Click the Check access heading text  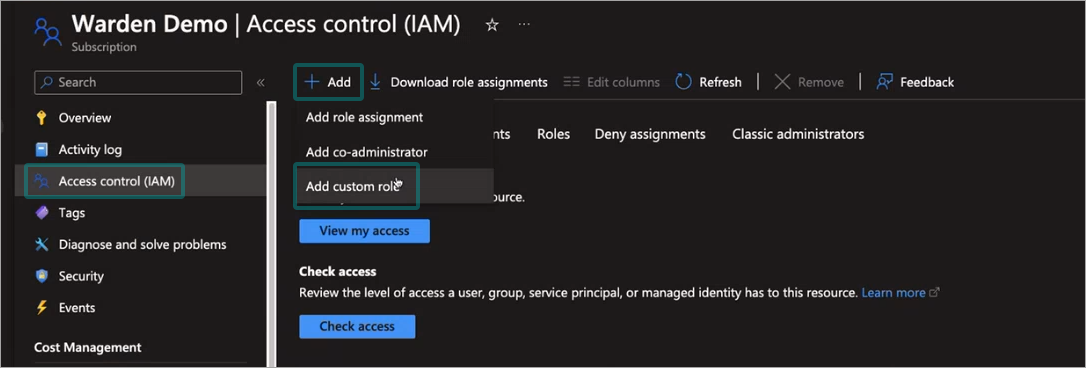337,272
